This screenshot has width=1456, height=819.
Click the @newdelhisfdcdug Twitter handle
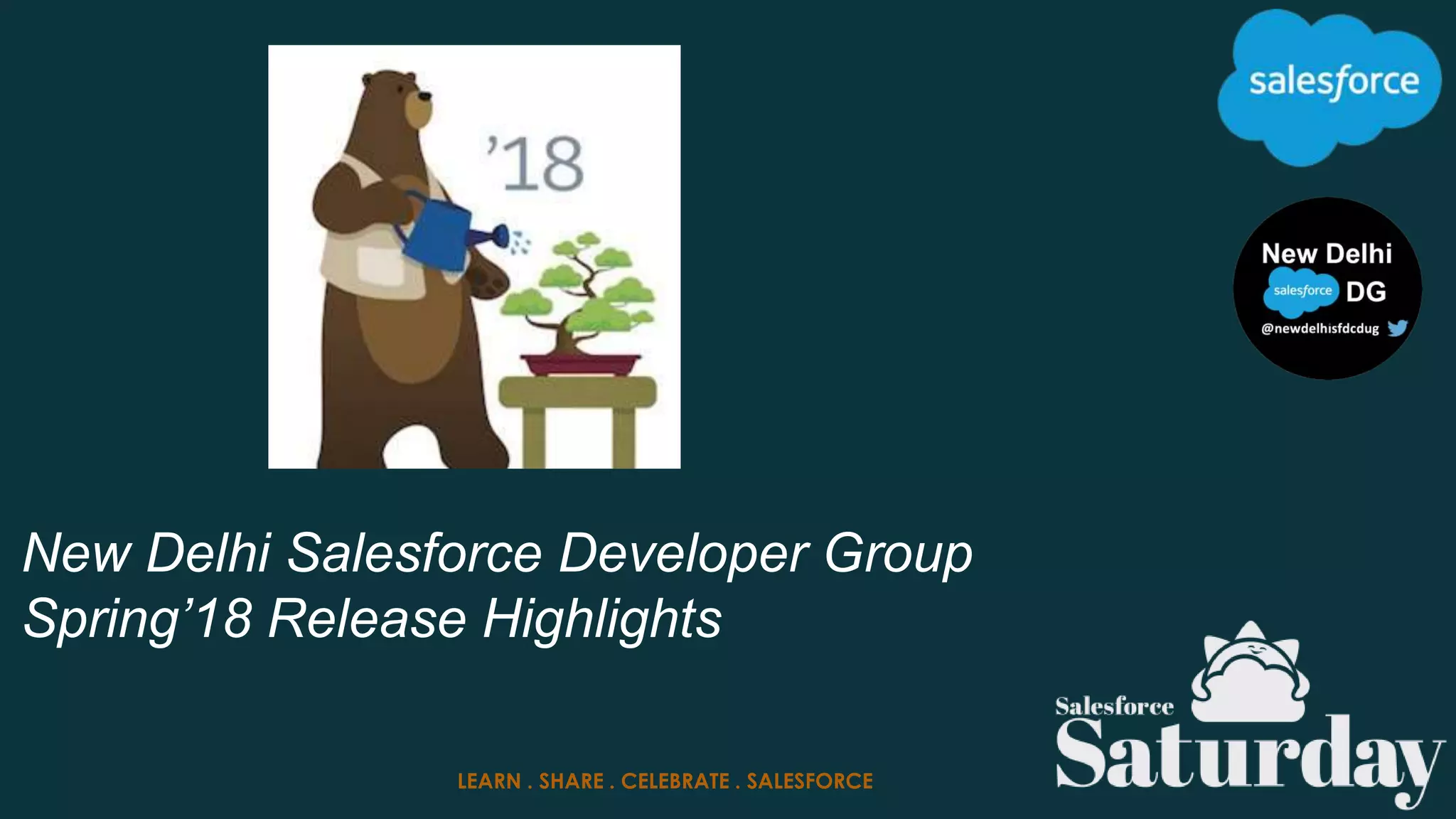click(x=1319, y=328)
